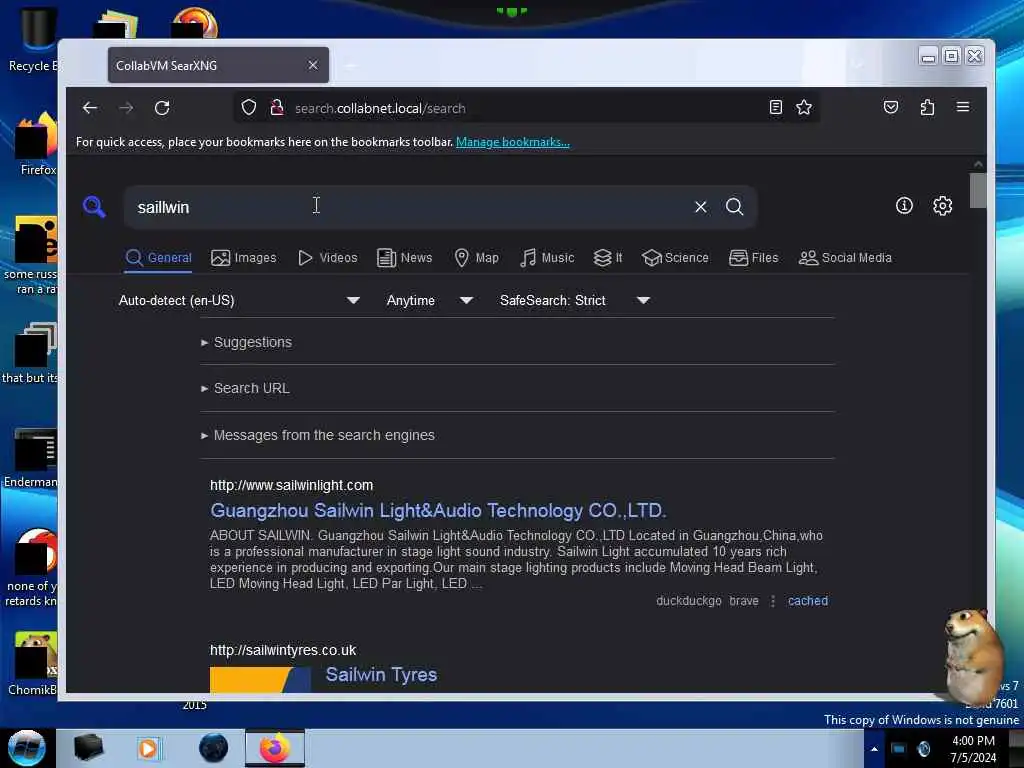Open the Windows Start orb

click(27, 748)
